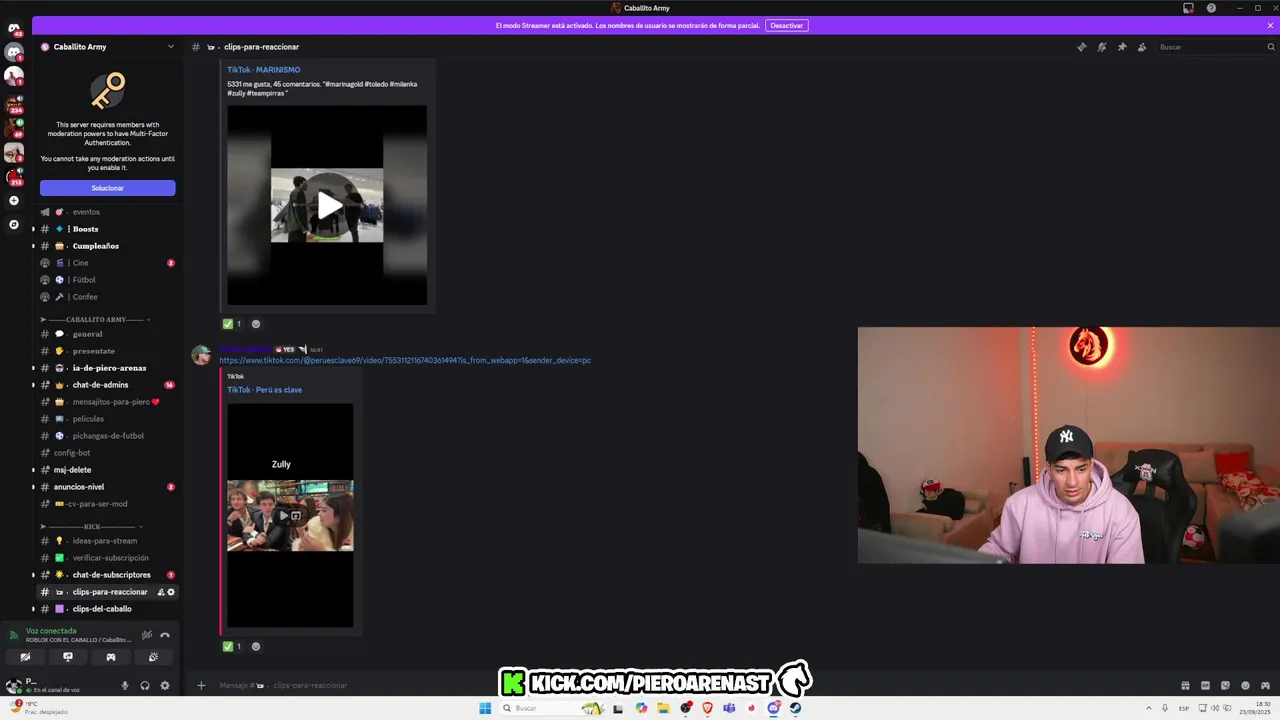The width and height of the screenshot is (1280, 720).
Task: Open the clips-del-caballo channel
Action: [107, 609]
